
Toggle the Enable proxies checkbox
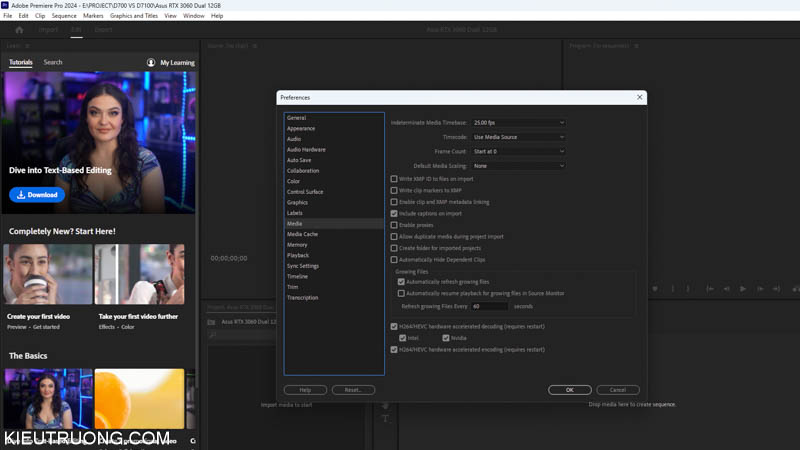[x=394, y=225]
